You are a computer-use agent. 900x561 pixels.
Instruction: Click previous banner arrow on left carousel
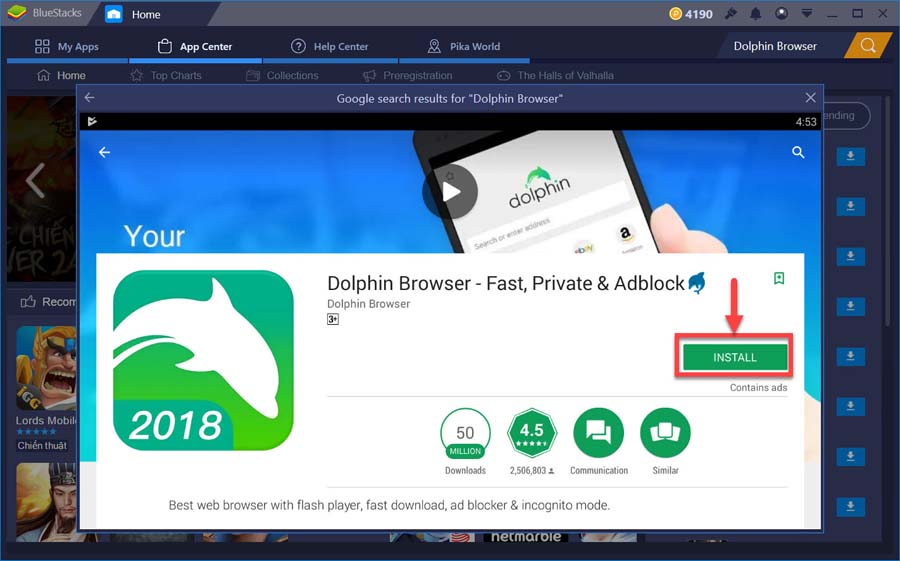pyautogui.click(x=36, y=180)
